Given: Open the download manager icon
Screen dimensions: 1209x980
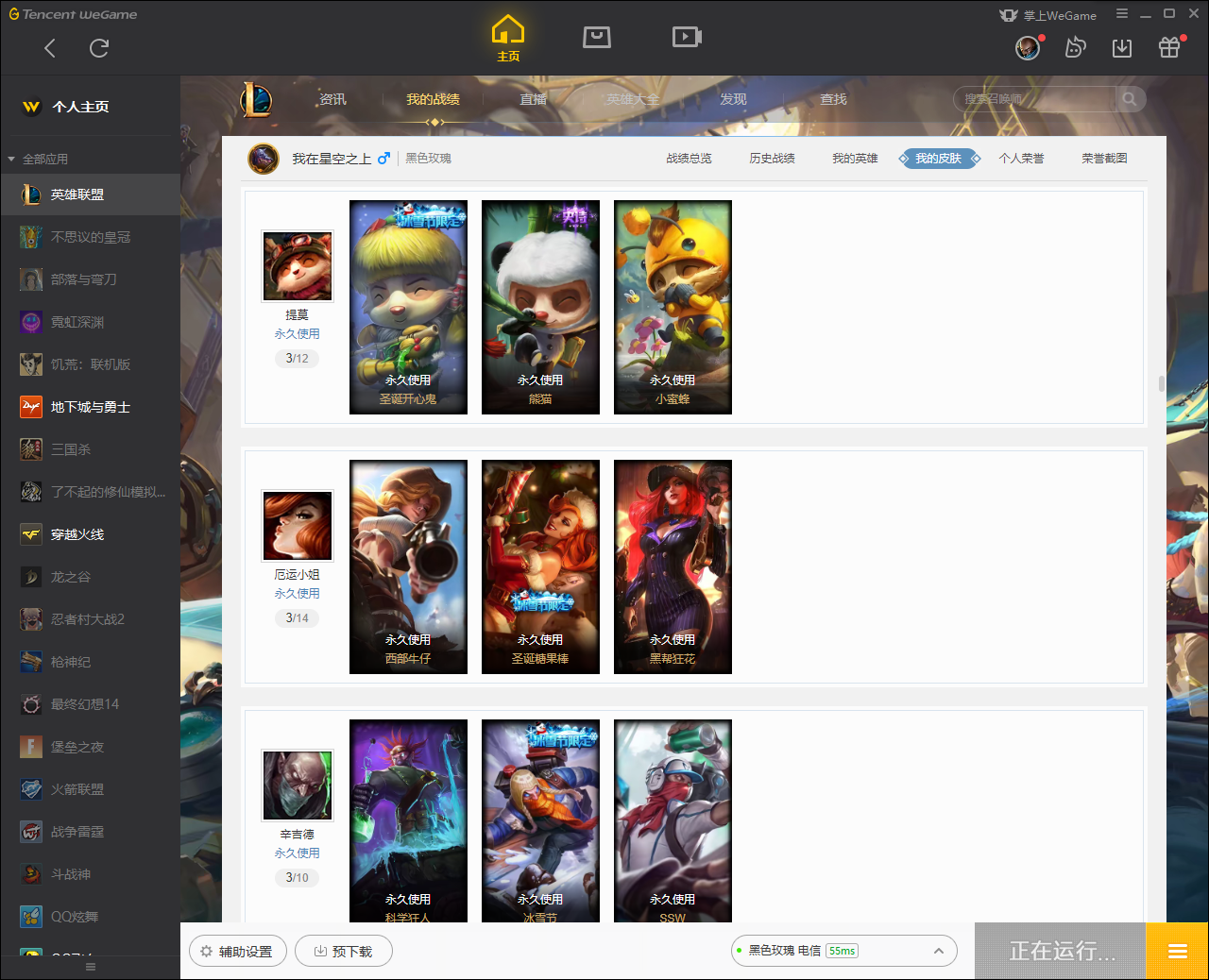Looking at the screenshot, I should tap(1122, 47).
